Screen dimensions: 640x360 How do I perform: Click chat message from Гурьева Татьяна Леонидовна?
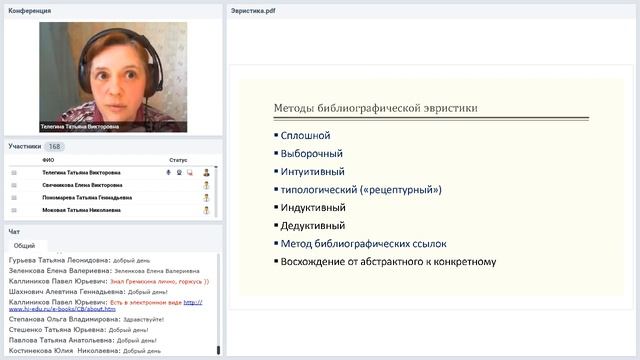(x=80, y=260)
